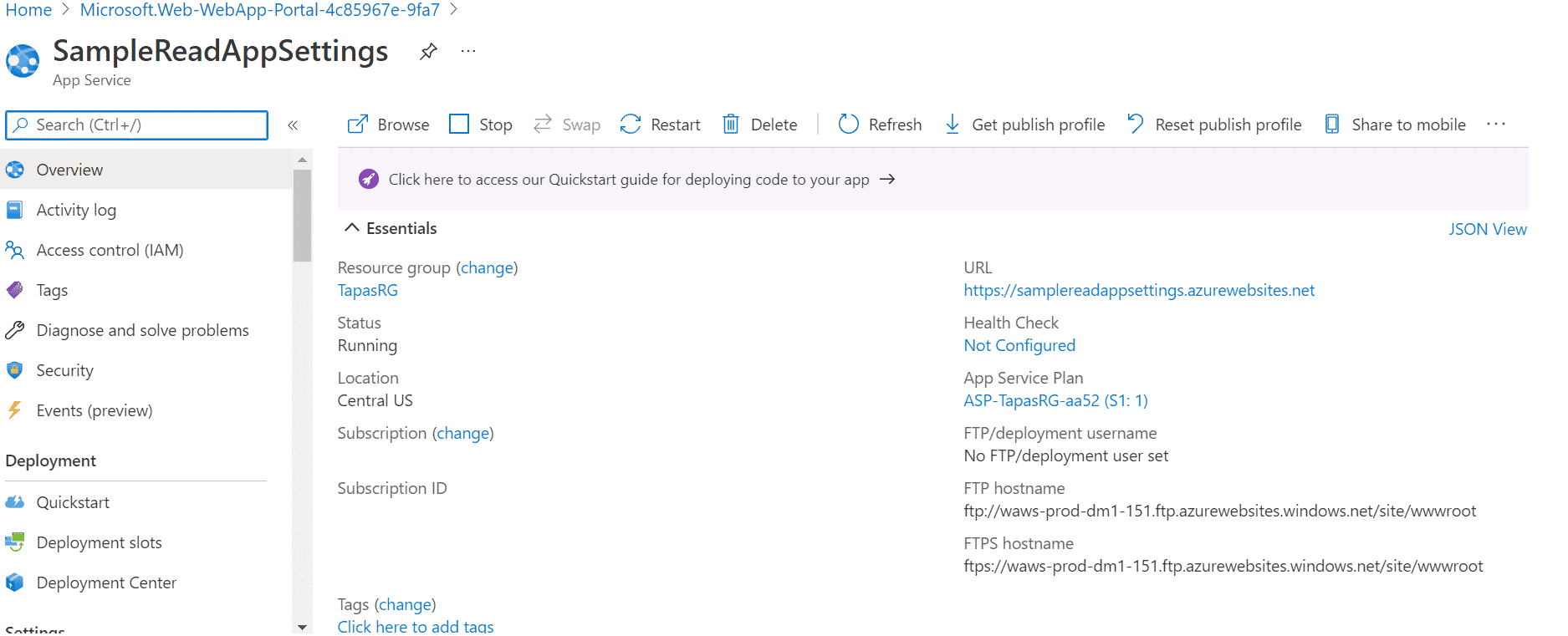Click the 'No FTP/deployment user set' text
This screenshot has height=636, width=1568.
pyautogui.click(x=1066, y=455)
